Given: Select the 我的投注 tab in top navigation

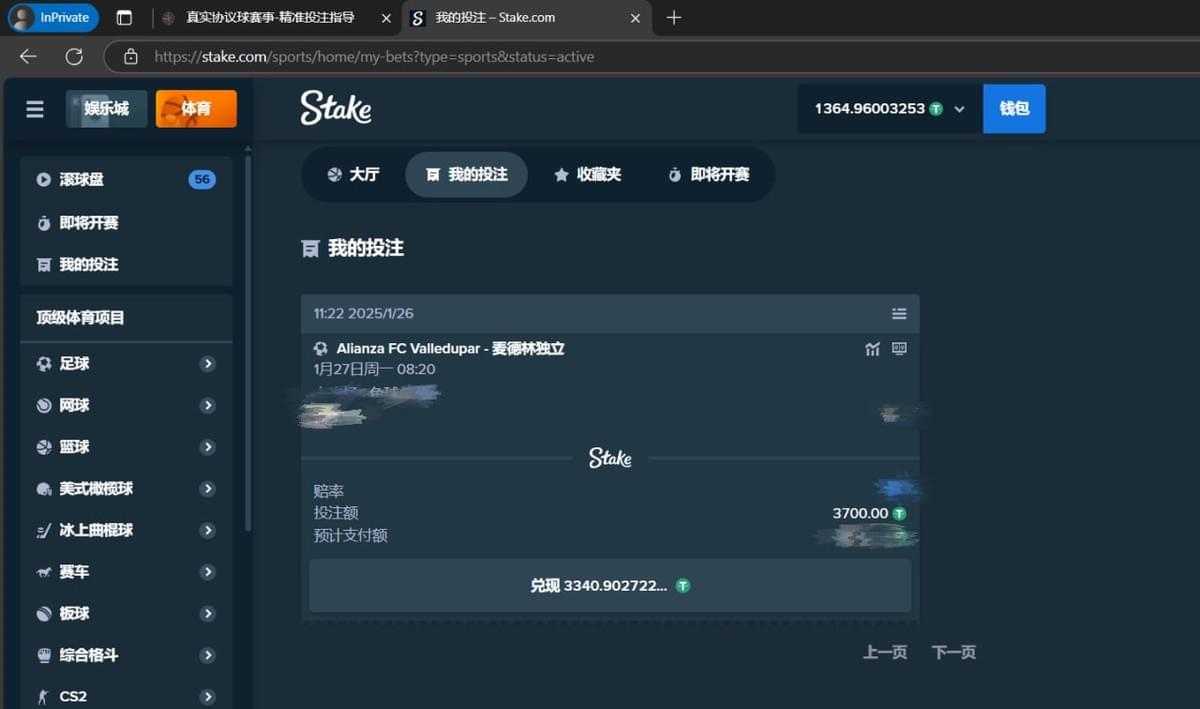Looking at the screenshot, I should [x=466, y=174].
